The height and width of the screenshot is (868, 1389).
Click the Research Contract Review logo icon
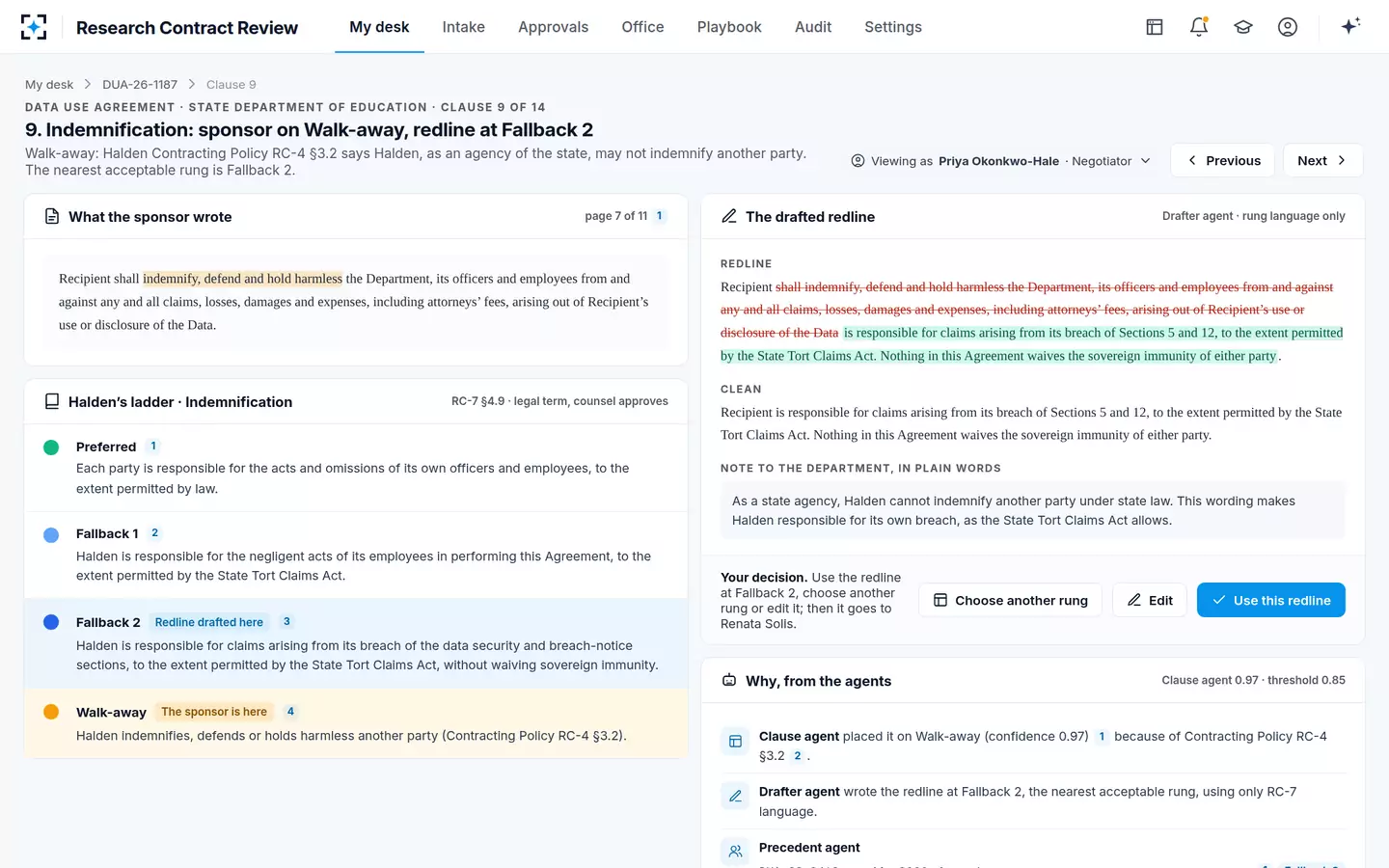(x=34, y=27)
